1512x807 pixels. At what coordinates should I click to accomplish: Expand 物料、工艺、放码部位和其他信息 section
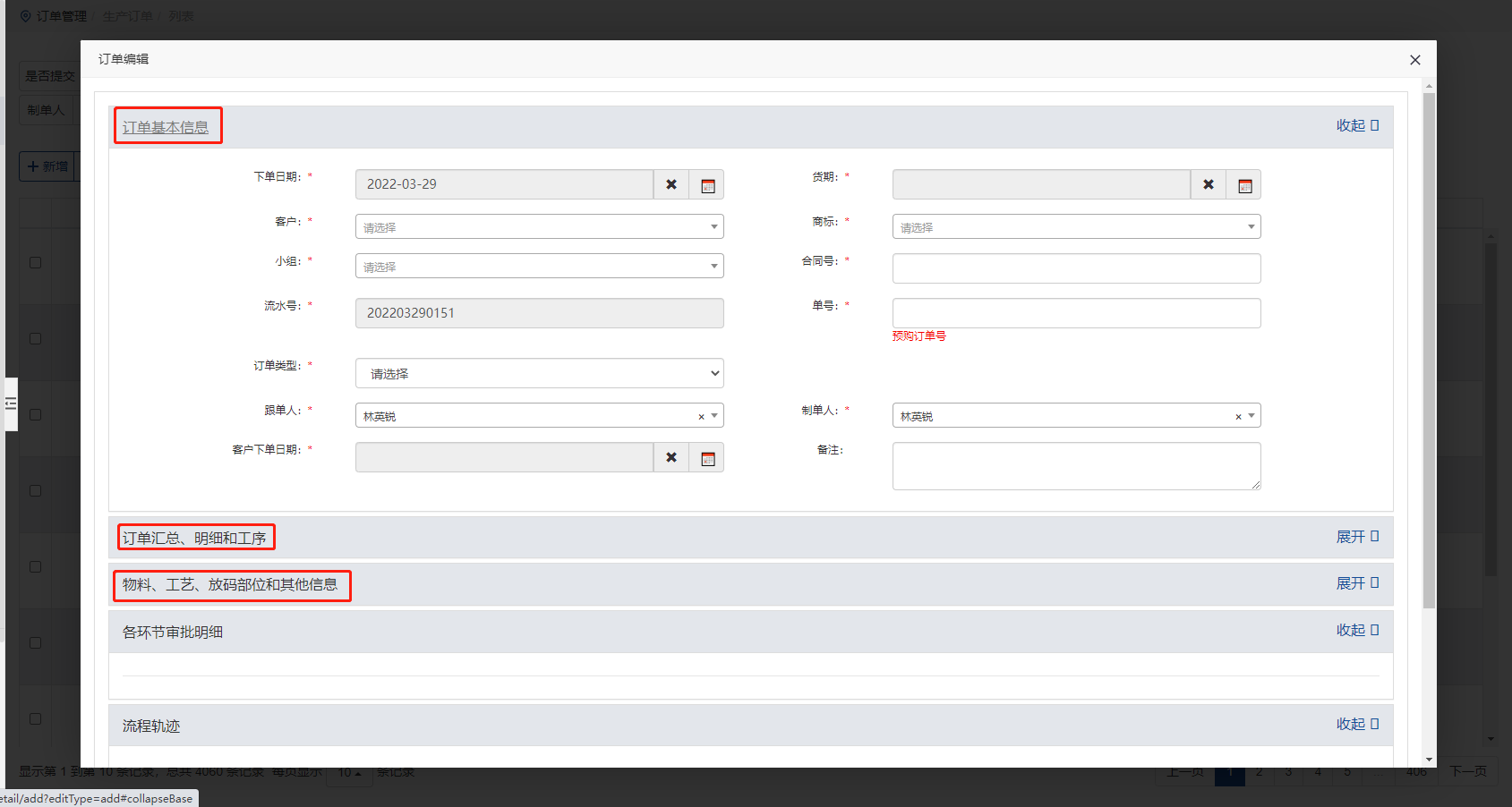coord(1357,583)
